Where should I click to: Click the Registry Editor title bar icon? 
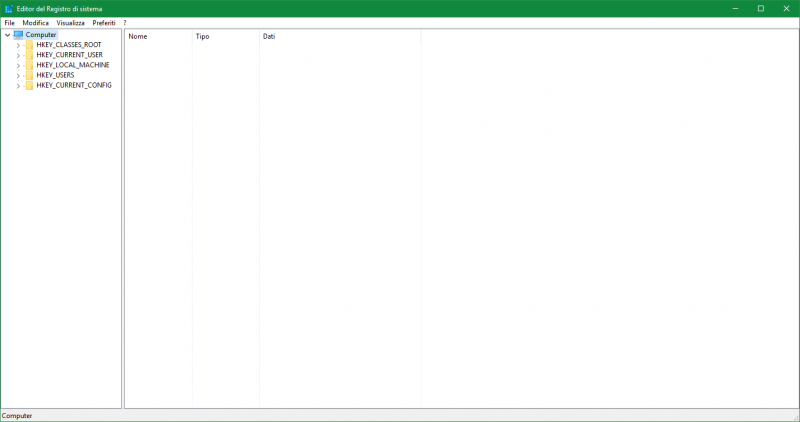pyautogui.click(x=9, y=9)
